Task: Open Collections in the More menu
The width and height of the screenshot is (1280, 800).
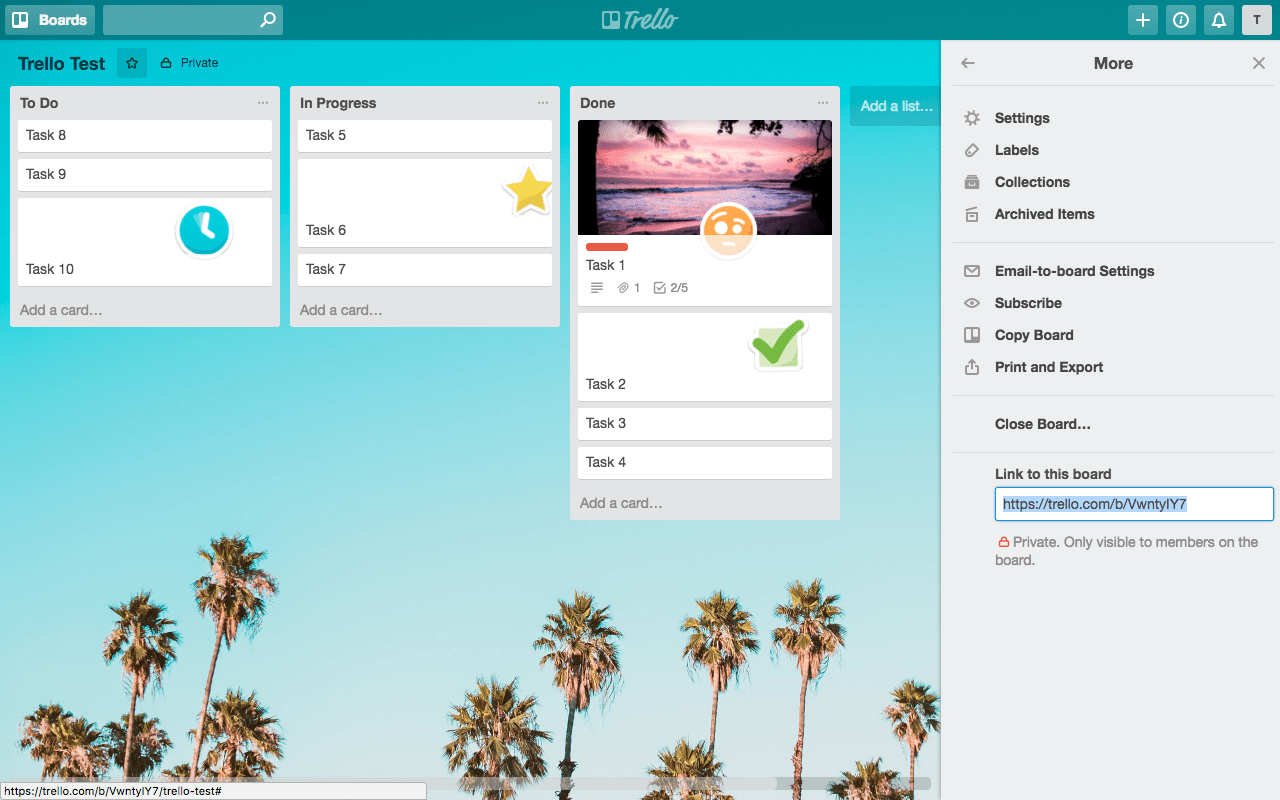Action: click(x=1032, y=182)
